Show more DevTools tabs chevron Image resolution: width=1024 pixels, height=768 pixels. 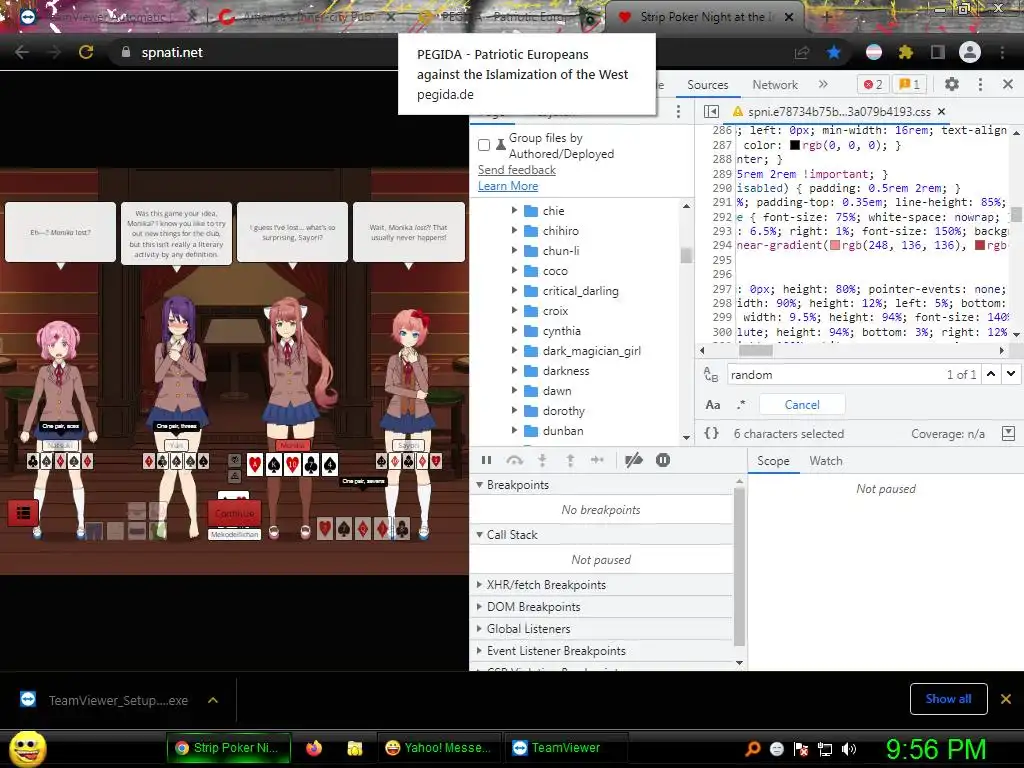[x=823, y=84]
